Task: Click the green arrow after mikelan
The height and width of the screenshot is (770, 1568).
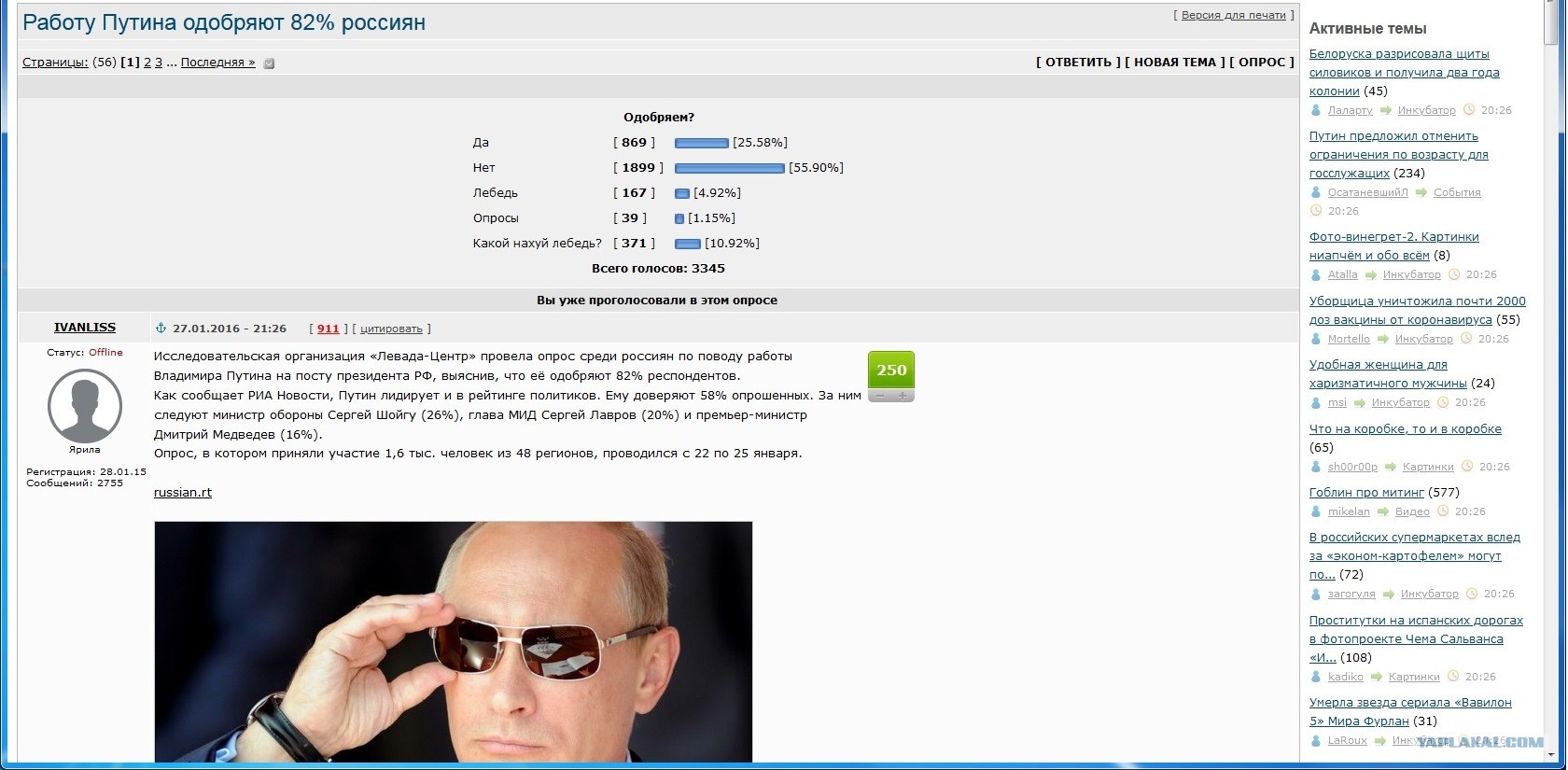Action: tap(1382, 511)
